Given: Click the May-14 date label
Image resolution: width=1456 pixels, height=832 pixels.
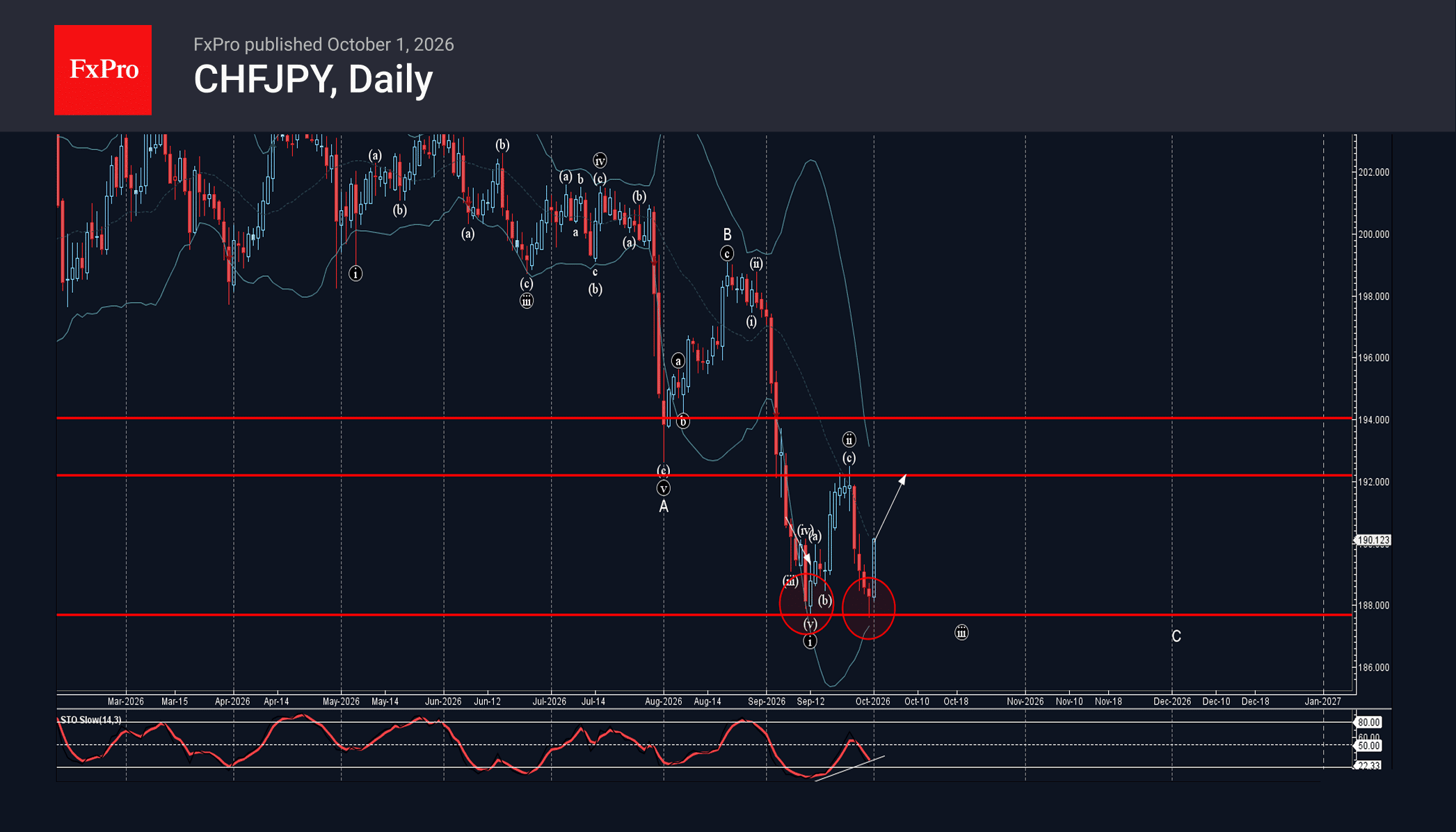Looking at the screenshot, I should point(385,701).
